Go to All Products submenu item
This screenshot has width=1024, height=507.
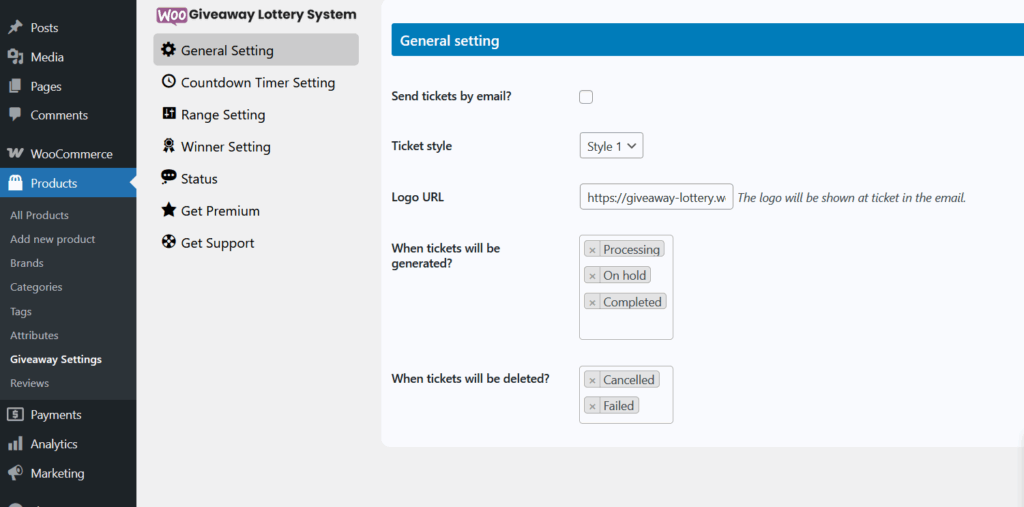click(x=39, y=215)
